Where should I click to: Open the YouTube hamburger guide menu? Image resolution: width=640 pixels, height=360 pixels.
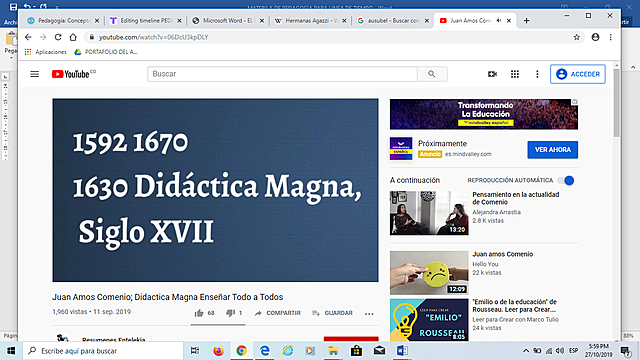click(35, 74)
